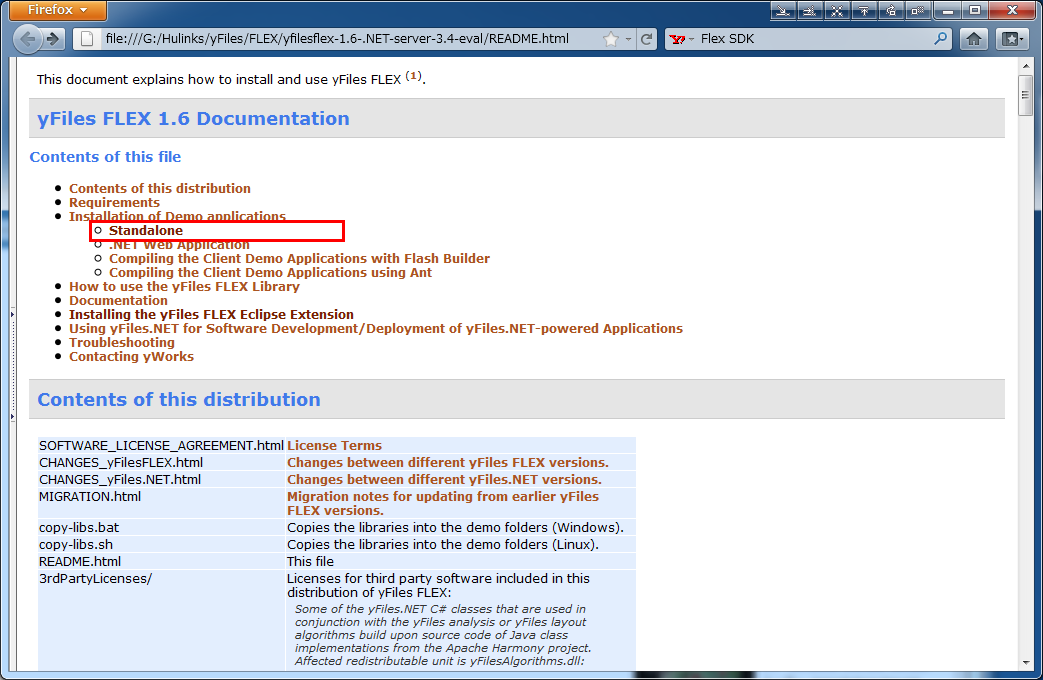Open the Using yFiles.NET for Software Development link
The height and width of the screenshot is (680, 1043).
tap(376, 328)
